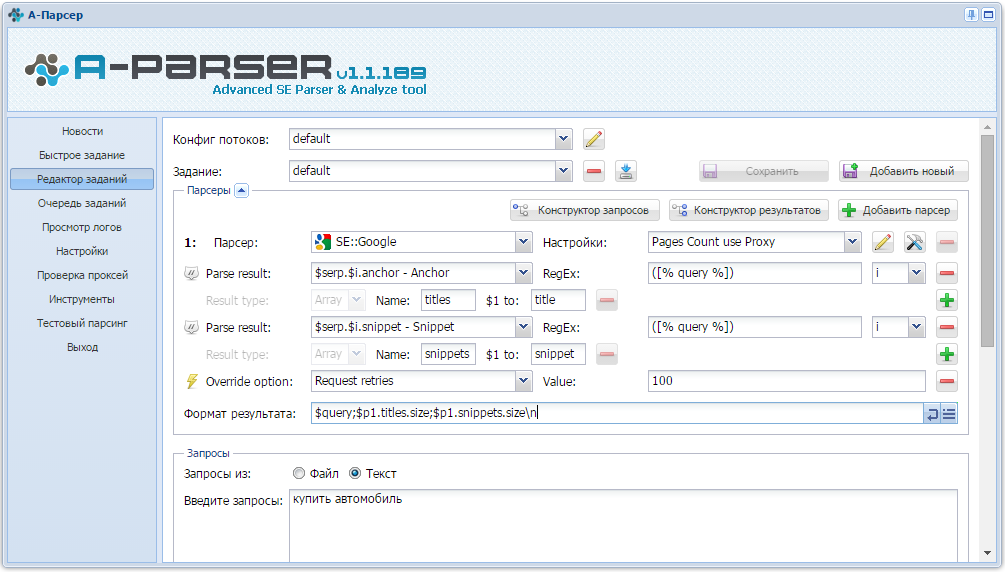The image size is (1005, 572).
Task: Open the Snippet parse result dropdown
Action: point(524,326)
